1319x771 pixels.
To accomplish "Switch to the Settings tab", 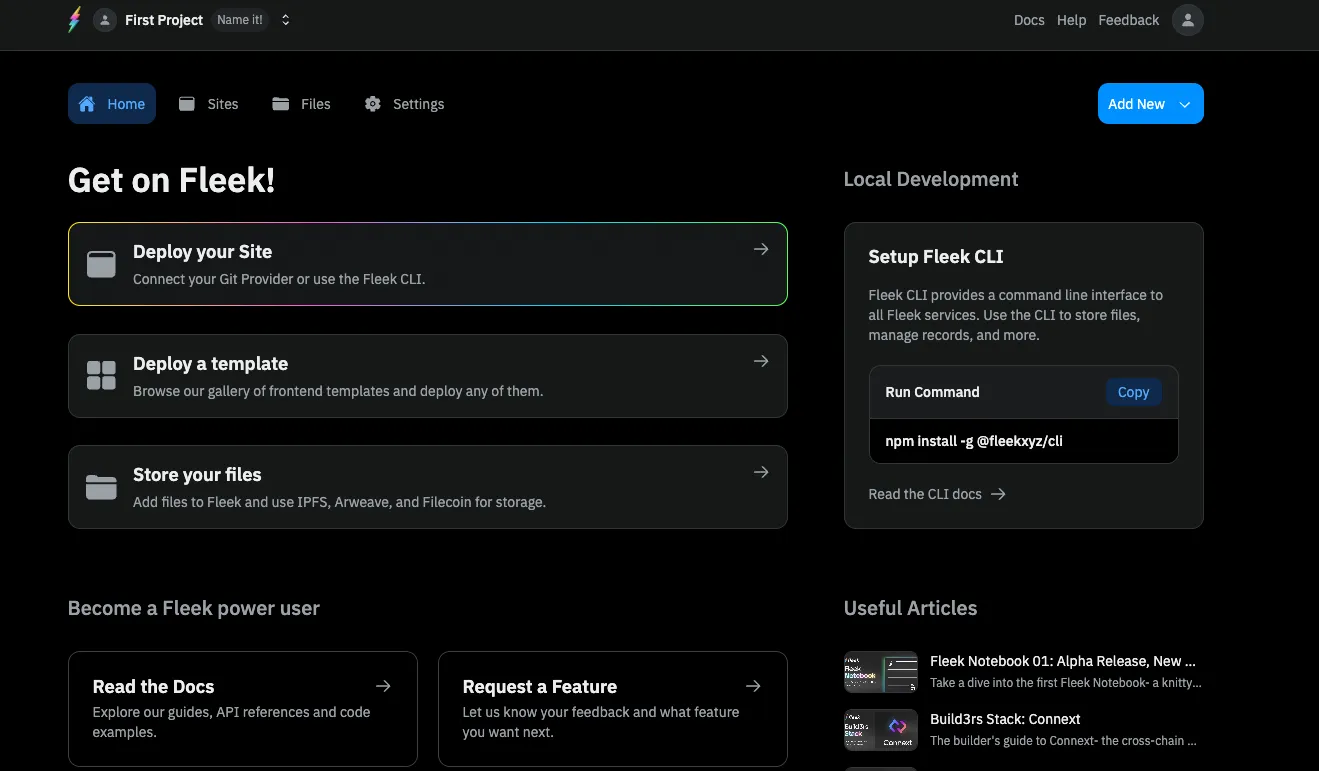I will click(x=405, y=104).
